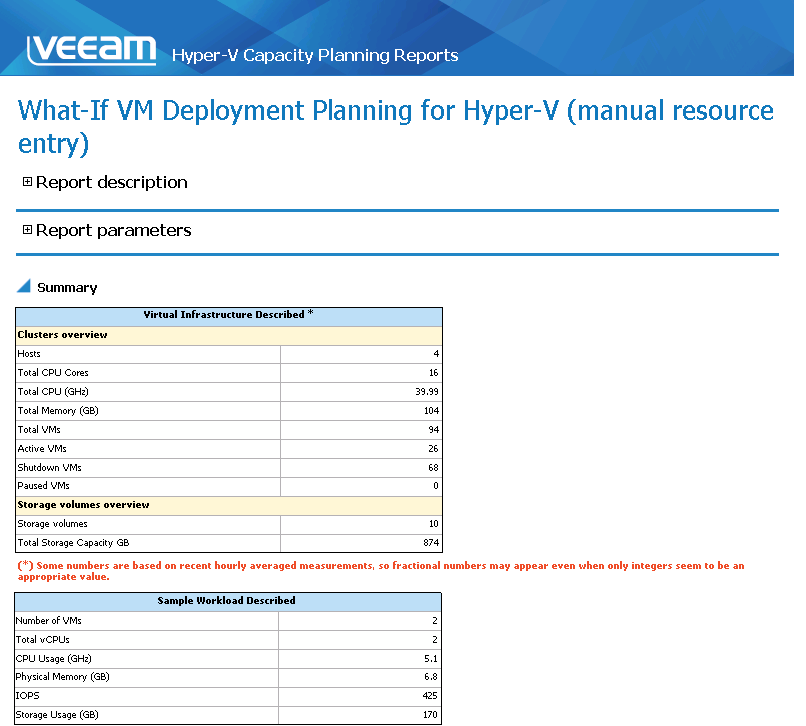Viewport: 806px width, 726px height.
Task: Click the Paused VMs value 0
Action: point(436,486)
